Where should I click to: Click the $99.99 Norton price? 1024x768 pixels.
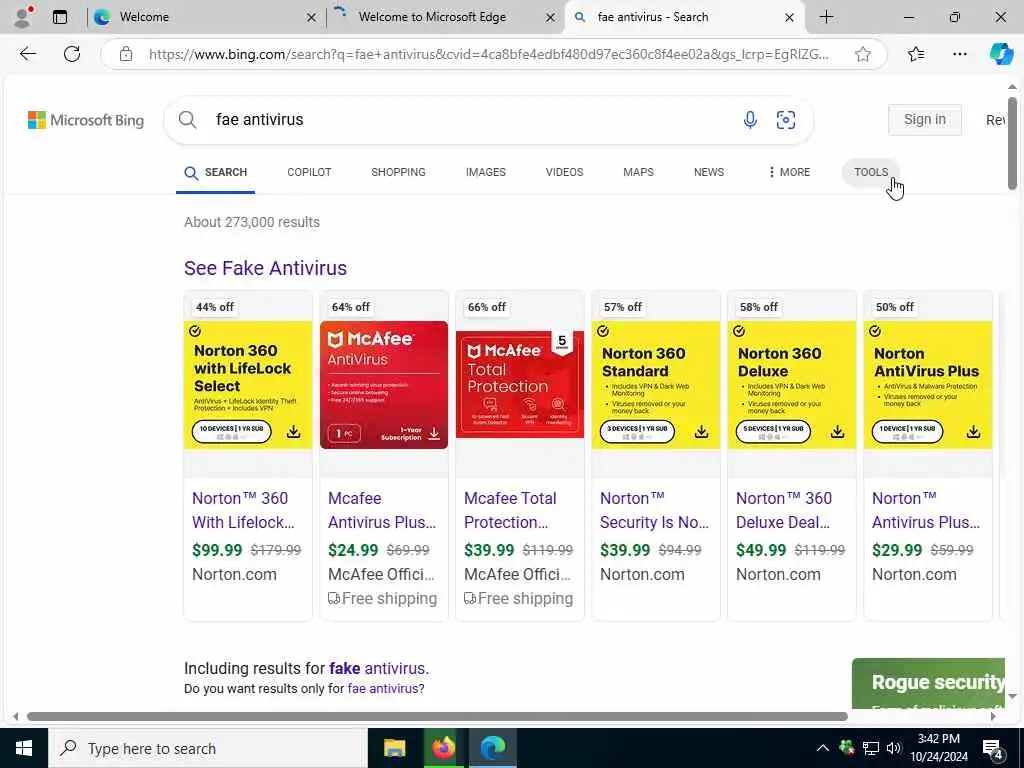tap(217, 550)
